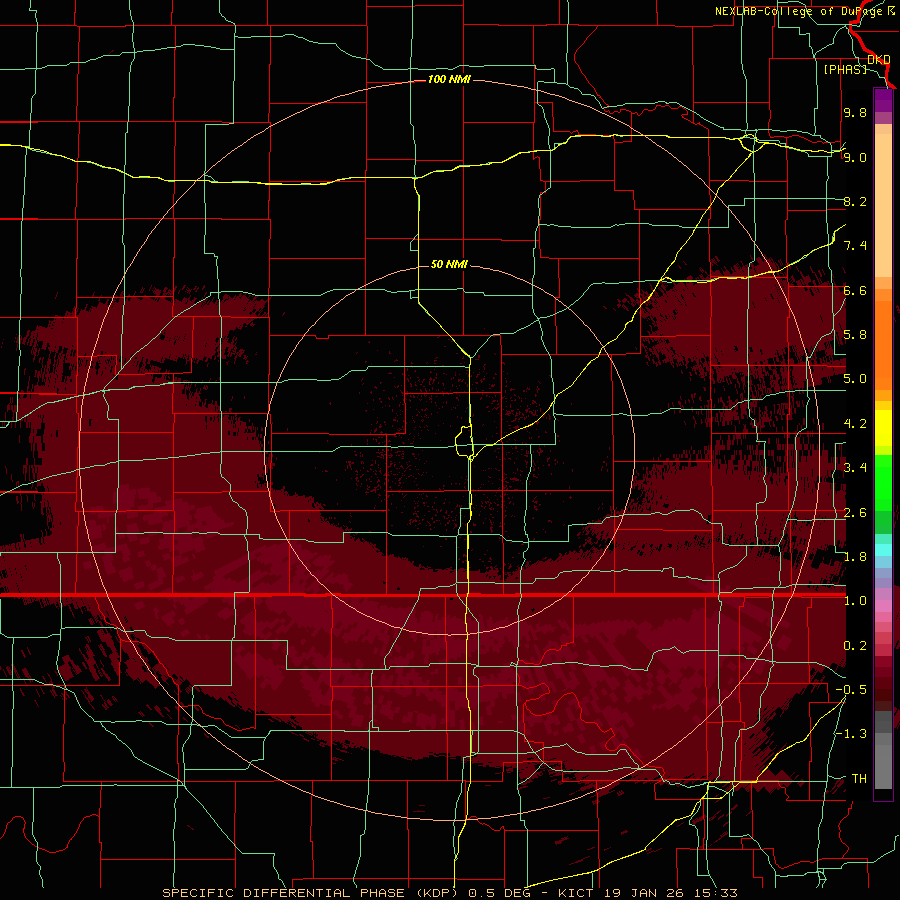Click the 5.8 value on color scale
The height and width of the screenshot is (900, 900).
tap(855, 335)
